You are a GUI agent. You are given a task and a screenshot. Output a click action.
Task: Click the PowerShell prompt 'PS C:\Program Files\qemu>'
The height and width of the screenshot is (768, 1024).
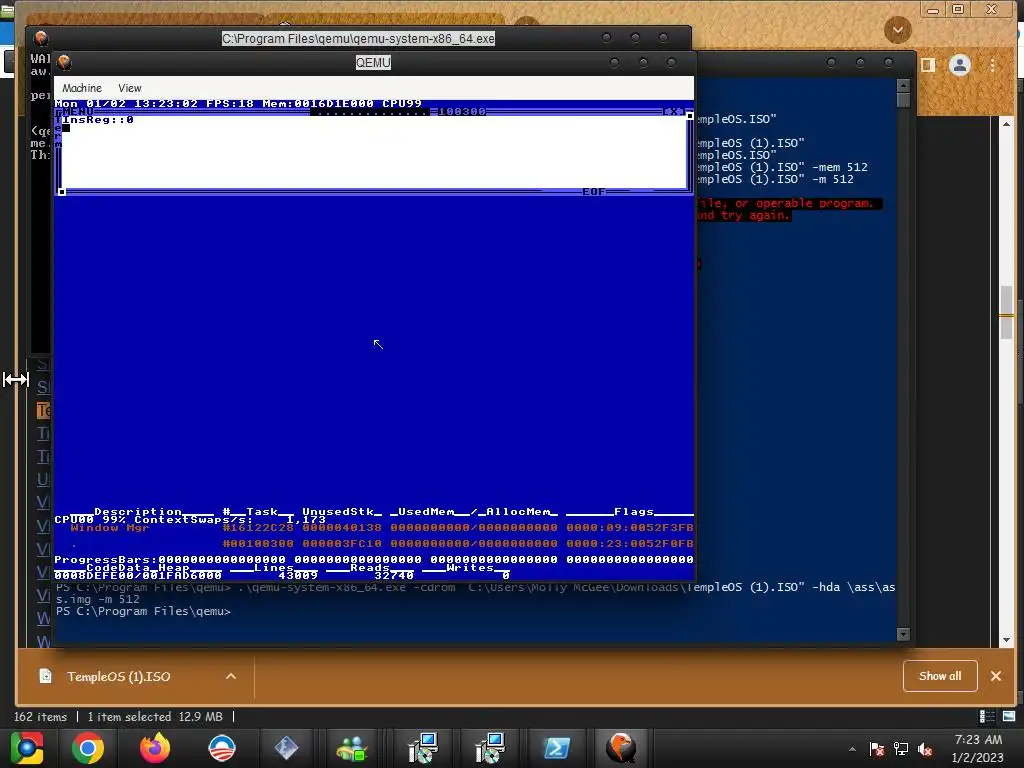[144, 611]
